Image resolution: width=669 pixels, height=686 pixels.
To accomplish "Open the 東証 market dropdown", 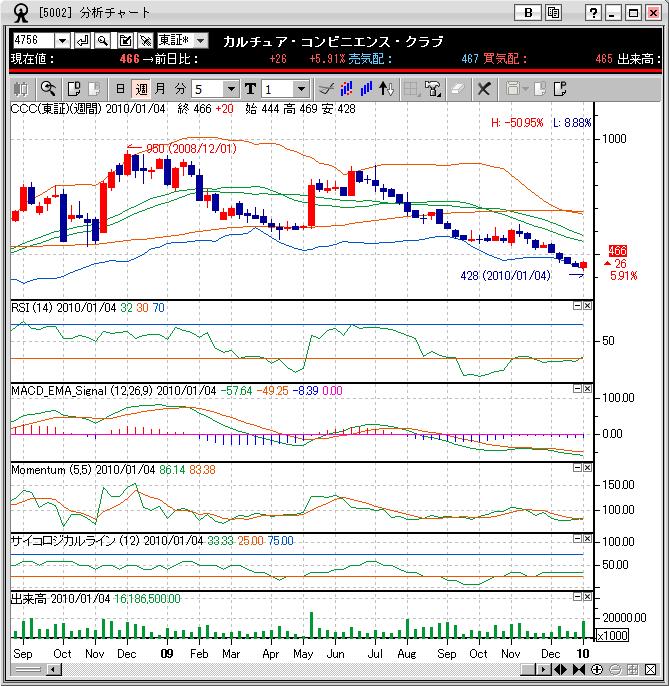I will pos(200,41).
